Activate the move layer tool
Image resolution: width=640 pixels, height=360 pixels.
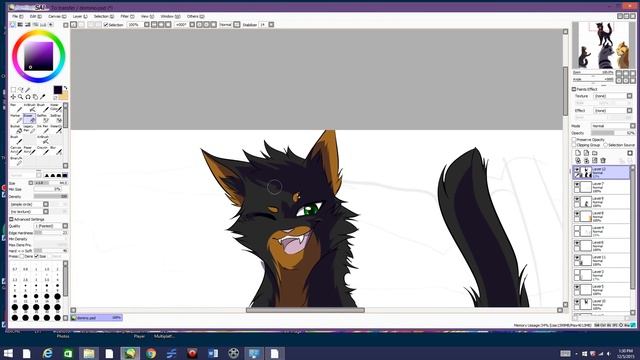tap(13, 97)
